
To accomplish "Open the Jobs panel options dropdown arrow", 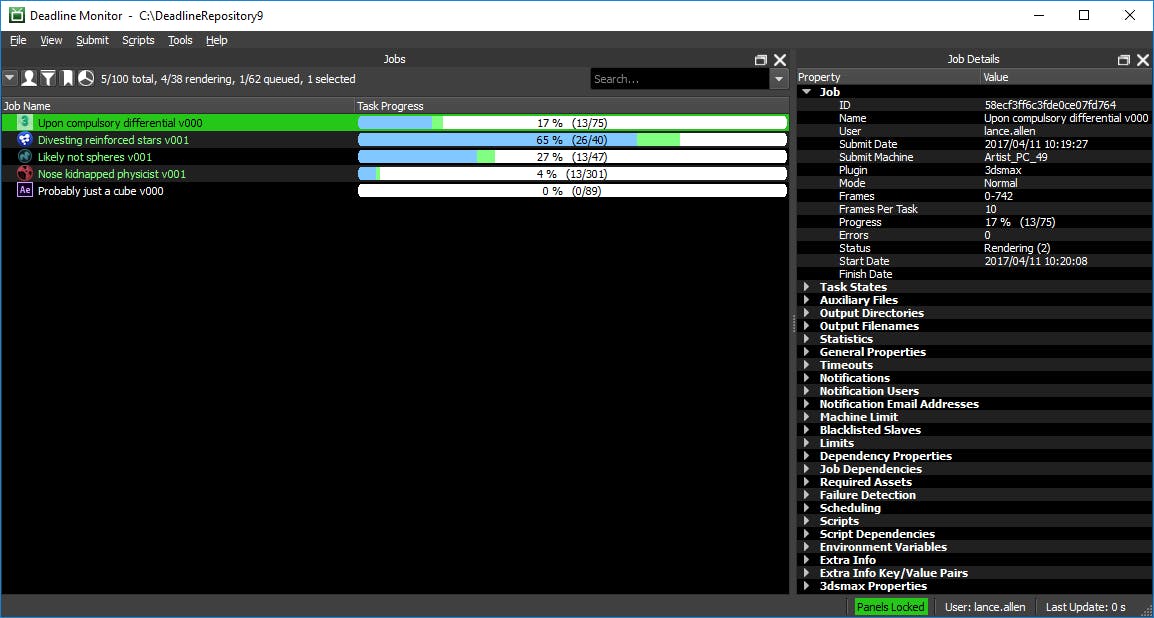I will [x=10, y=78].
